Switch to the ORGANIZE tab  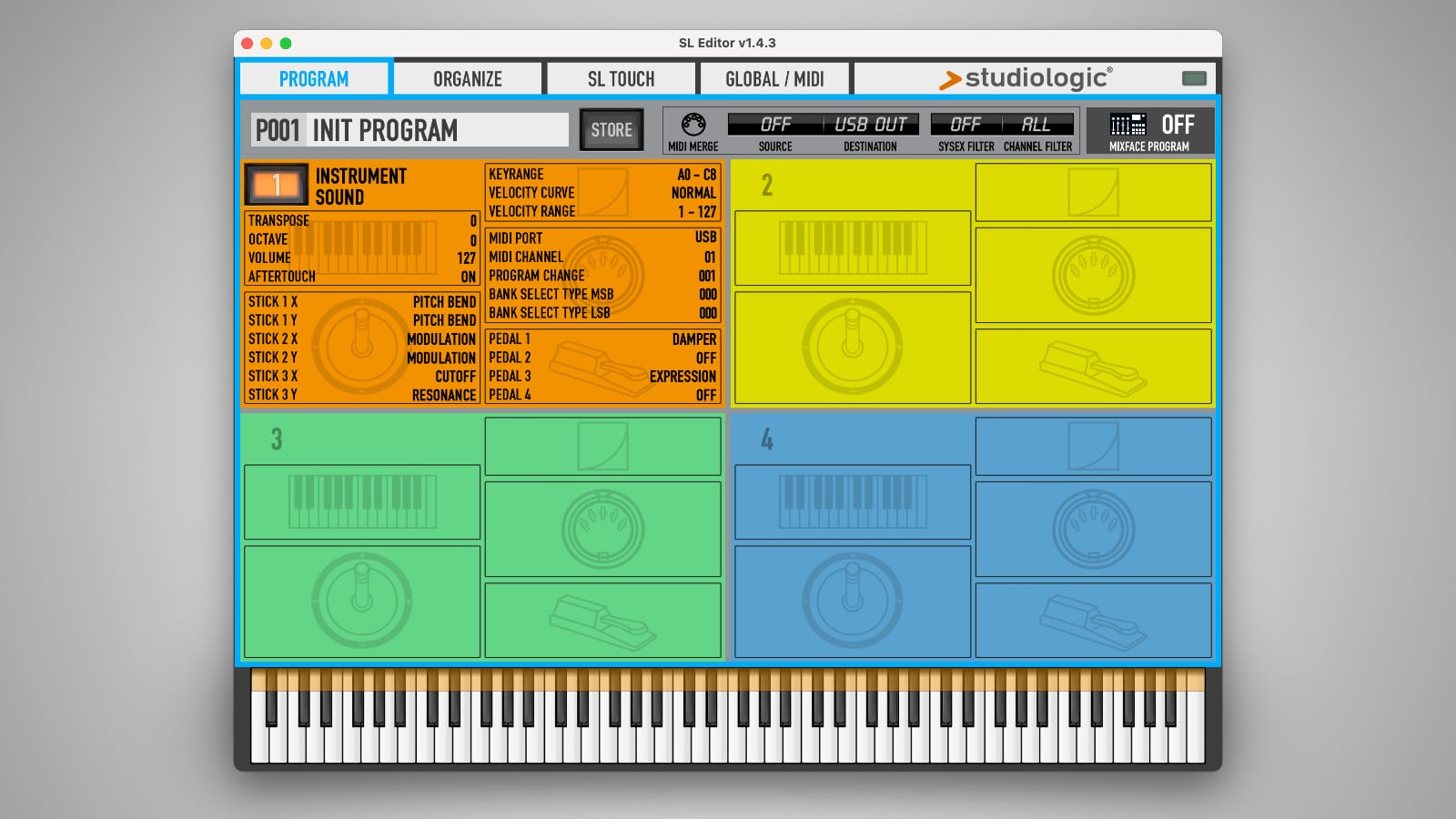tap(468, 78)
